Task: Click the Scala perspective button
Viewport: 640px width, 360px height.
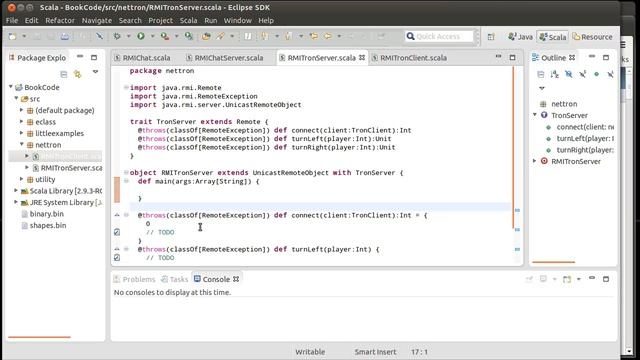Action: point(553,37)
